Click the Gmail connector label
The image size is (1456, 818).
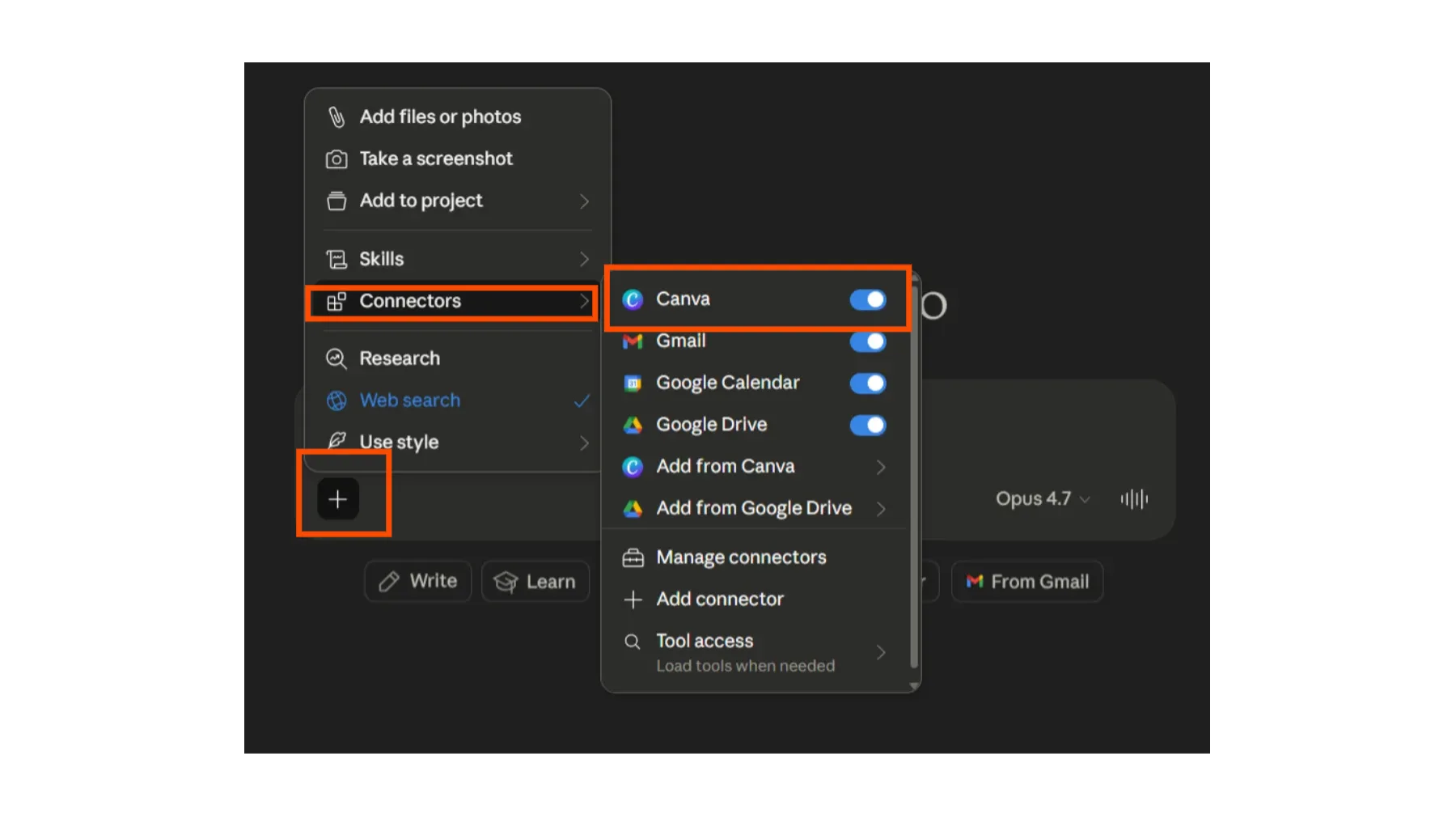[x=681, y=341]
